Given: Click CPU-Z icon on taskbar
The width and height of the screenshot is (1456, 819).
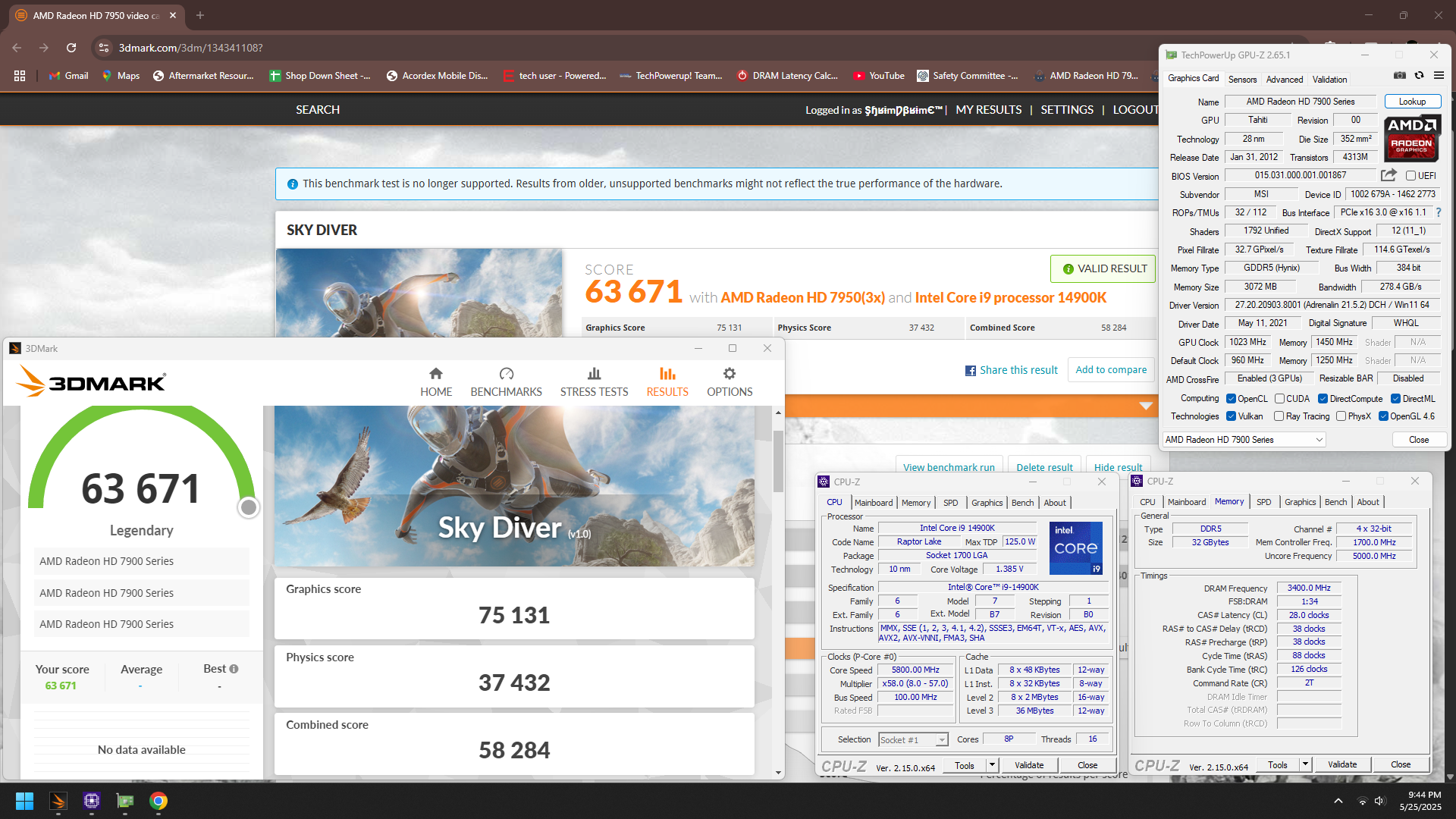Looking at the screenshot, I should [x=92, y=801].
